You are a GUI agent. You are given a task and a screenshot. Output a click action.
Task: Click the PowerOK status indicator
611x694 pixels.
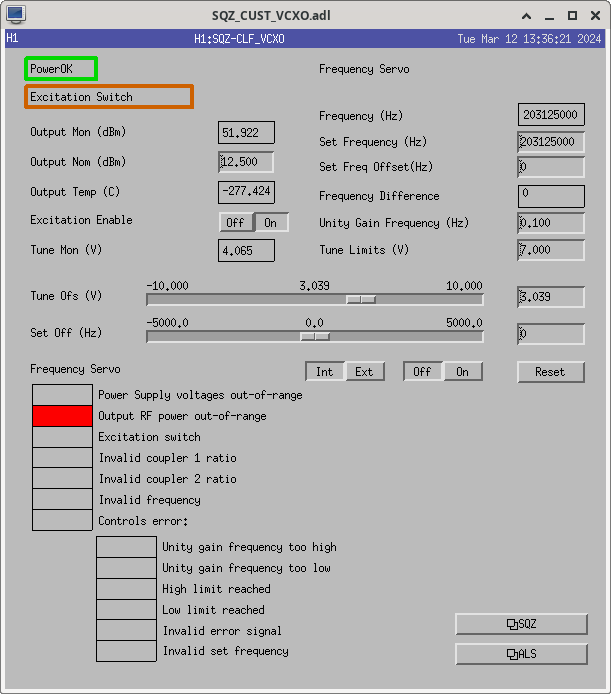pos(61,69)
